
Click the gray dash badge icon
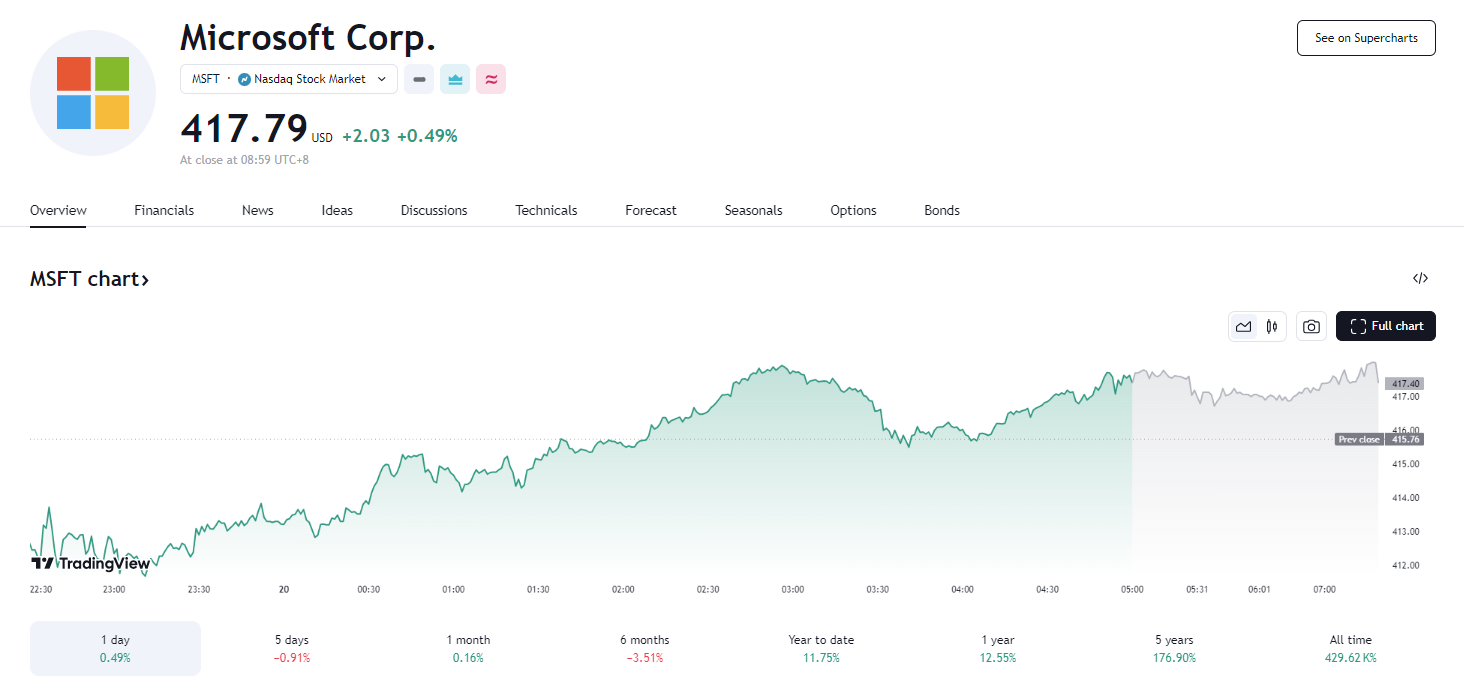click(419, 79)
